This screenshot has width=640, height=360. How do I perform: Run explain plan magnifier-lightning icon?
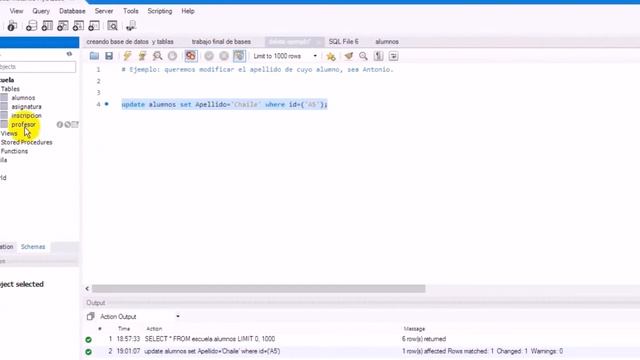point(157,56)
